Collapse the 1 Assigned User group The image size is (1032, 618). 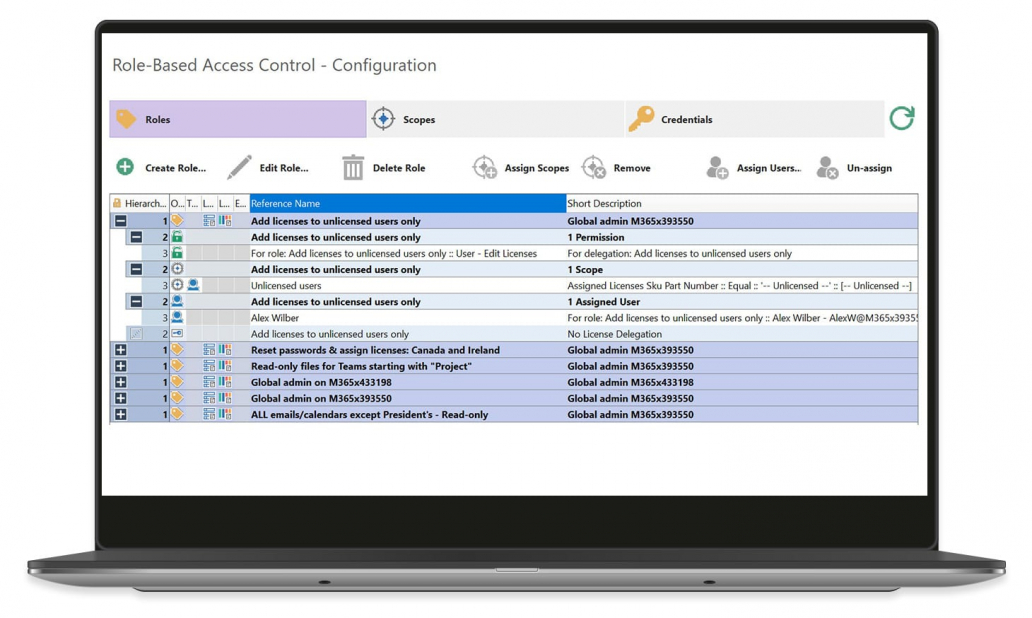136,301
